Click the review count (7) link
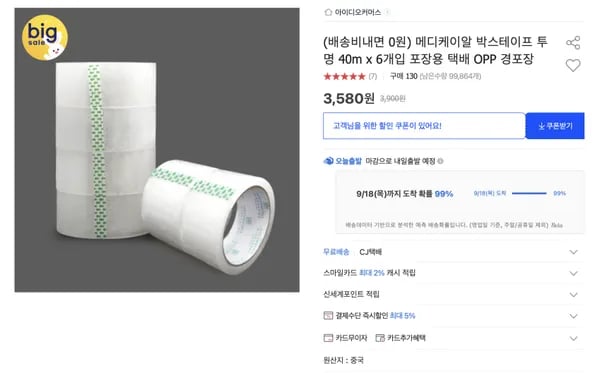Viewport: 600px width, 373px height. pos(373,77)
